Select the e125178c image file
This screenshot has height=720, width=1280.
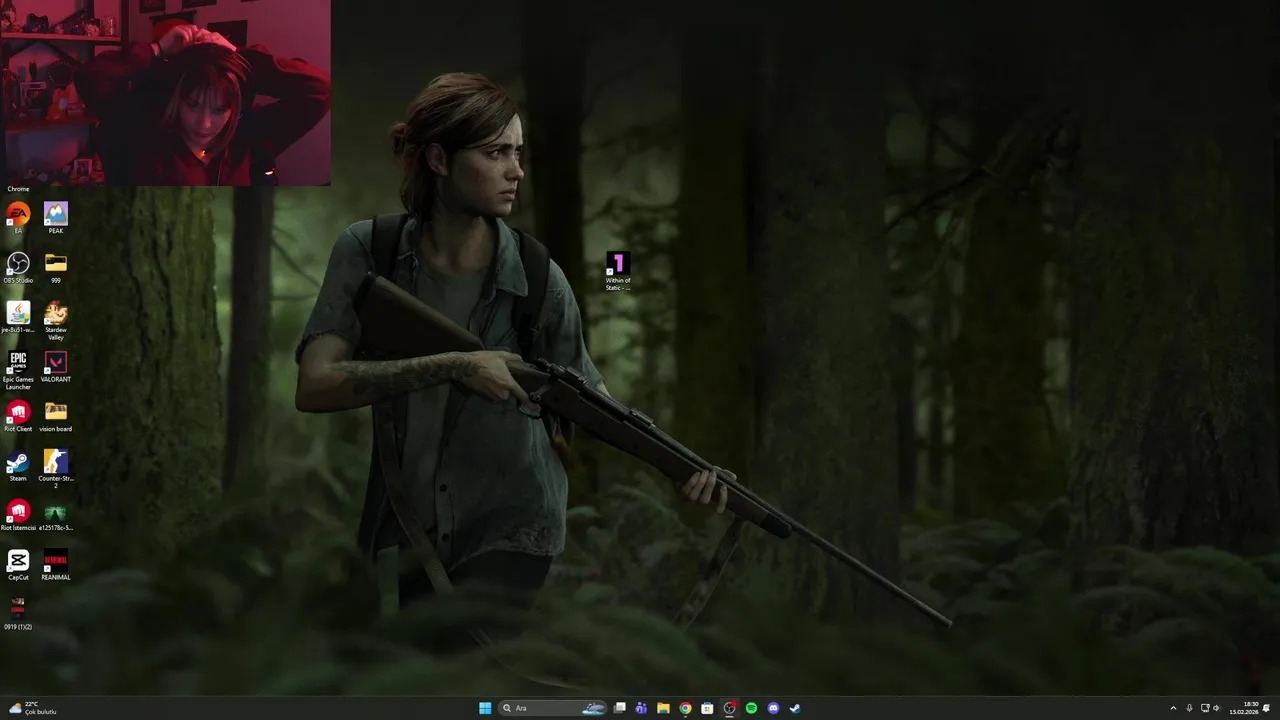coord(56,515)
